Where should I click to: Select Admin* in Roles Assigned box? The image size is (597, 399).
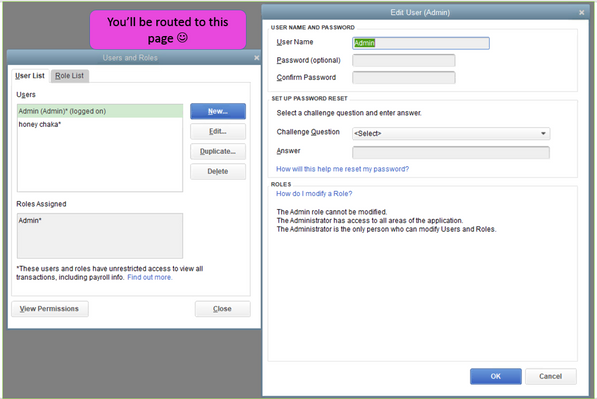30,220
